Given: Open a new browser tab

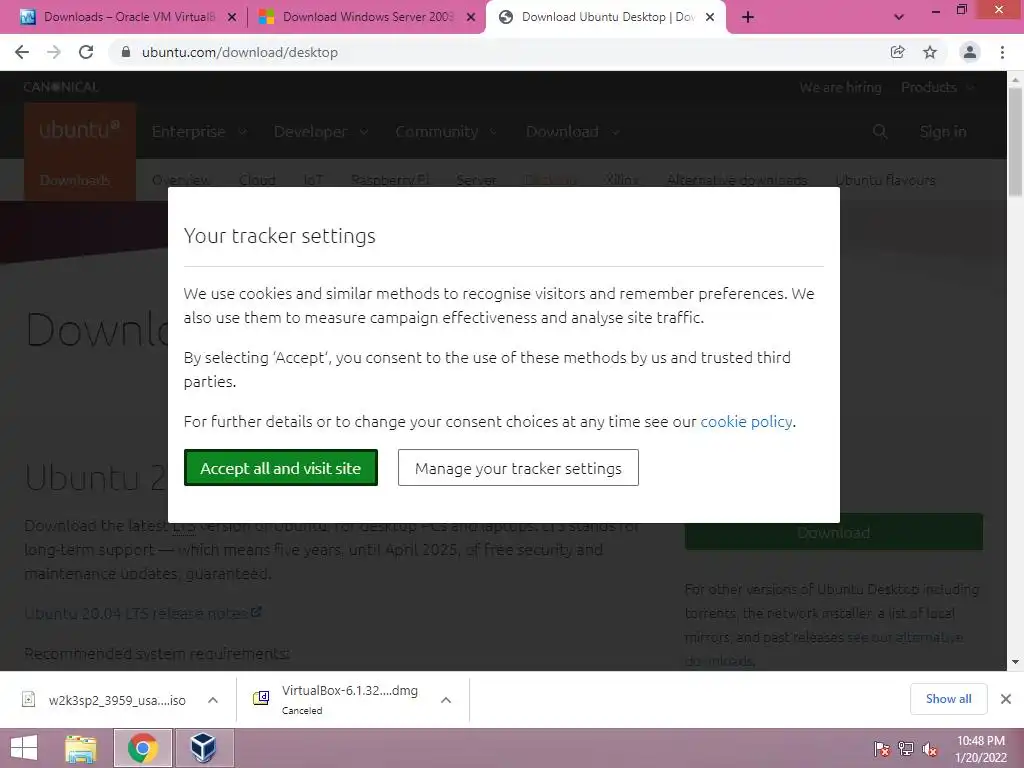Looking at the screenshot, I should [x=748, y=18].
